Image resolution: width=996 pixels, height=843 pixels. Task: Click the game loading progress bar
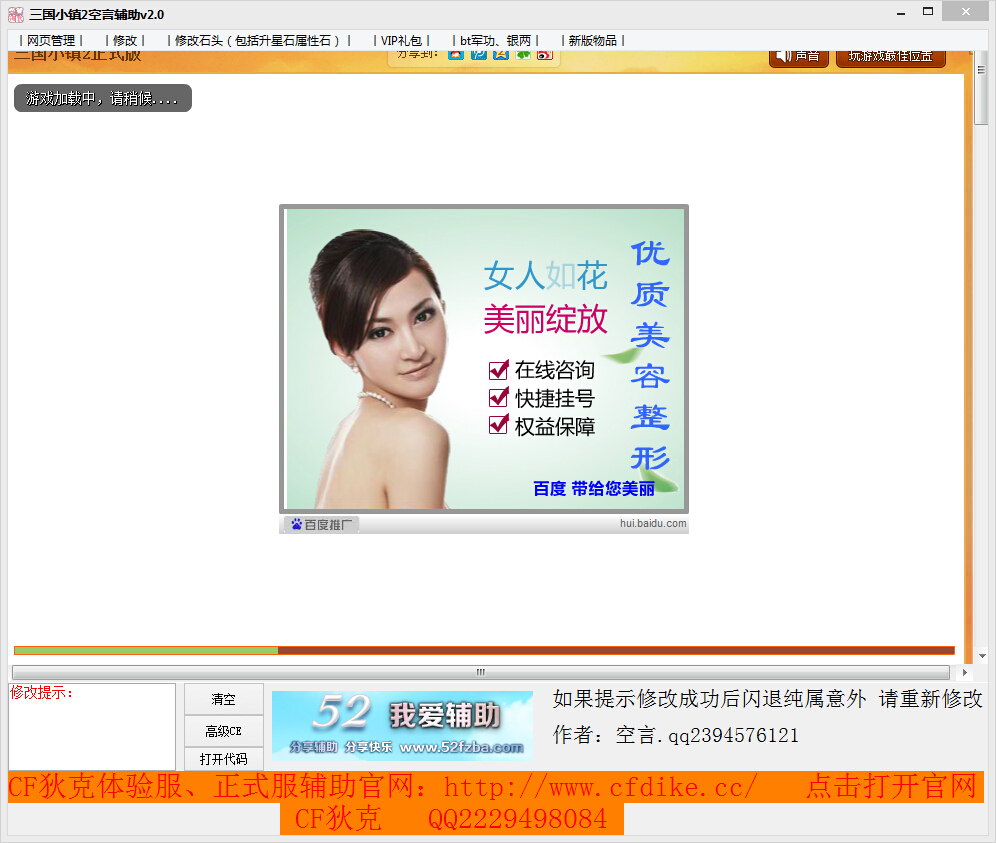click(484, 651)
